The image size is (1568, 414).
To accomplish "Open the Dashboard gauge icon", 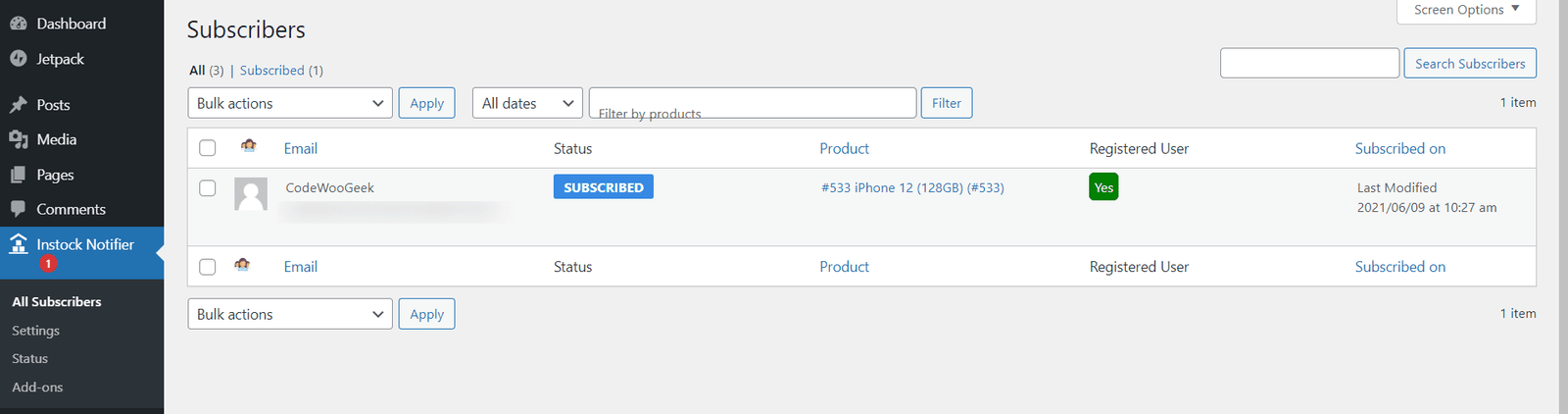I will (19, 24).
